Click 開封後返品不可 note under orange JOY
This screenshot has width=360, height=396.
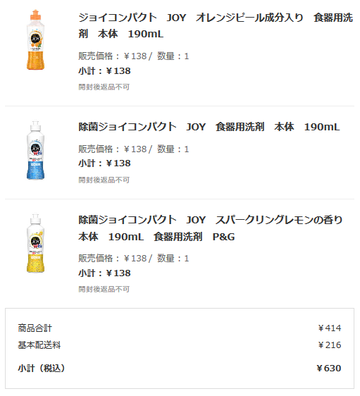(x=104, y=87)
